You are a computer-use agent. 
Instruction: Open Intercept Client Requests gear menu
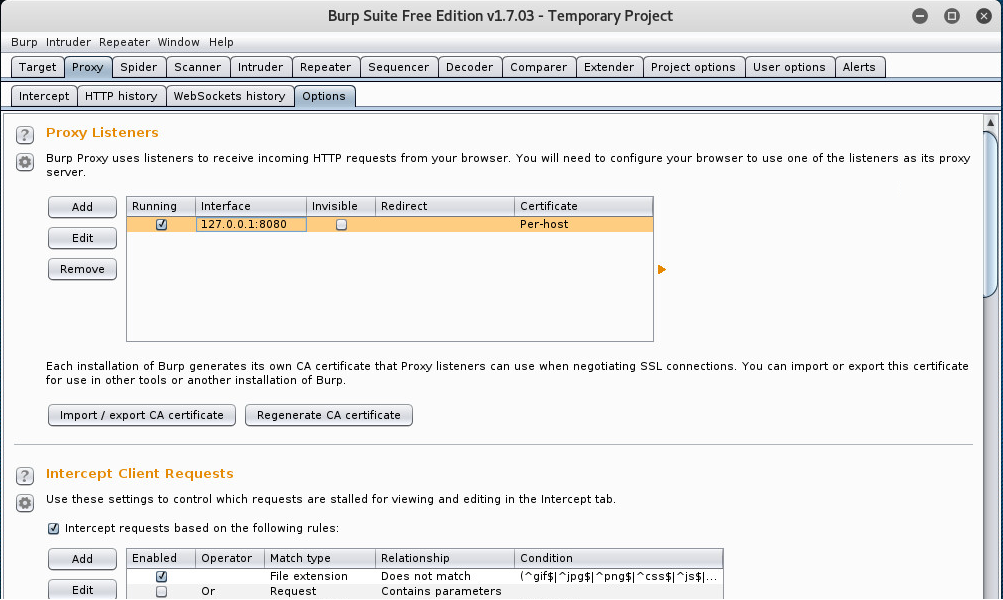[24, 503]
